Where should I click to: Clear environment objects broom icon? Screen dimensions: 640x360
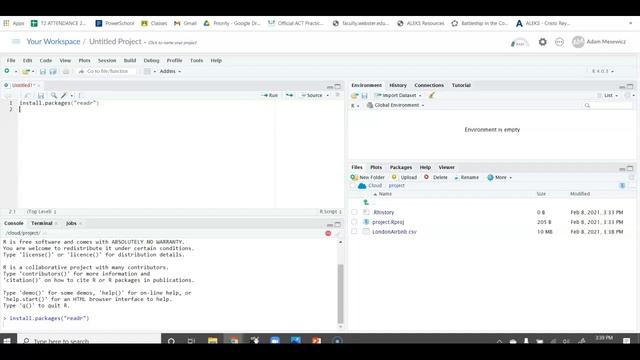tap(431, 95)
